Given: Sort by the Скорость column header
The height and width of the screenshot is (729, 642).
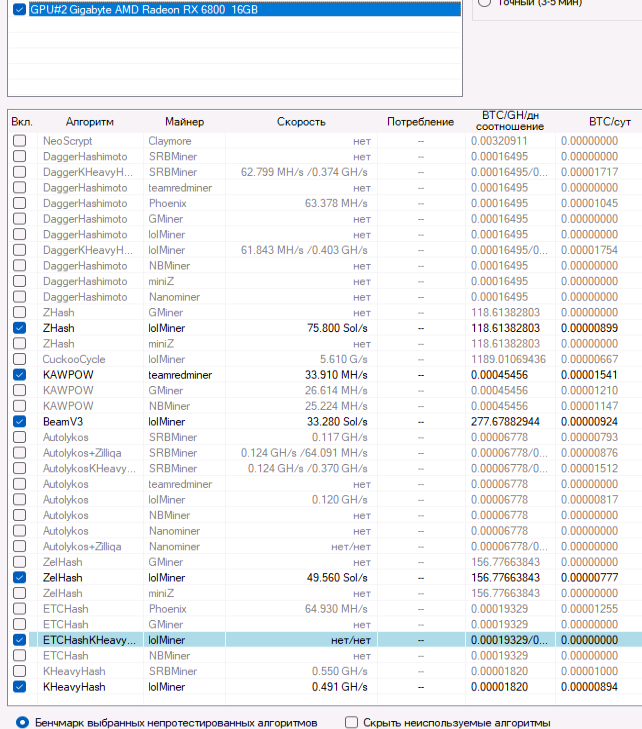Looking at the screenshot, I should coord(301,122).
